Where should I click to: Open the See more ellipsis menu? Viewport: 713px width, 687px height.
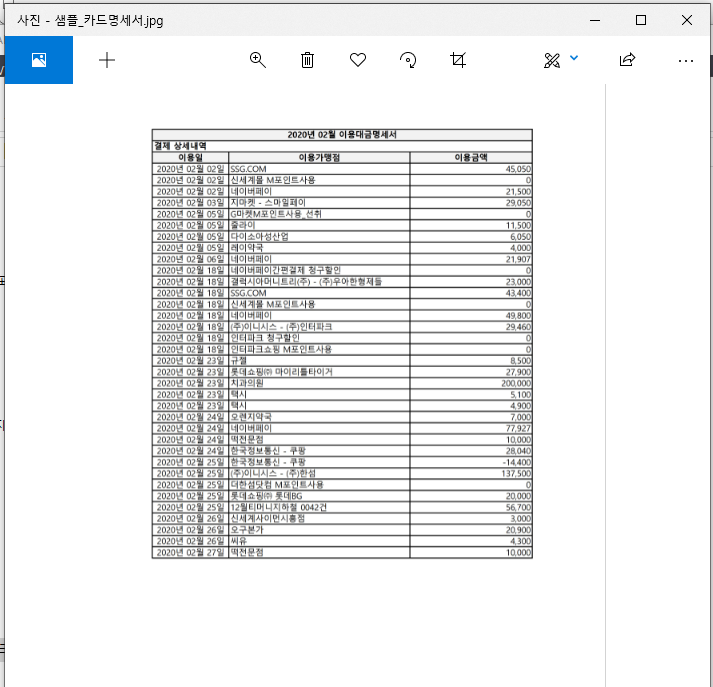pos(686,60)
